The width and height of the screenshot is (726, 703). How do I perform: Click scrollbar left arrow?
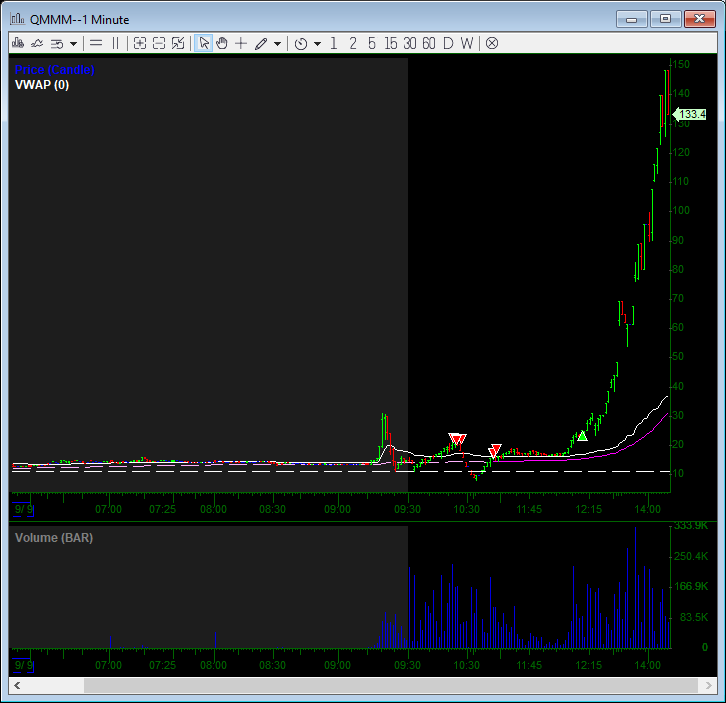click(17, 685)
